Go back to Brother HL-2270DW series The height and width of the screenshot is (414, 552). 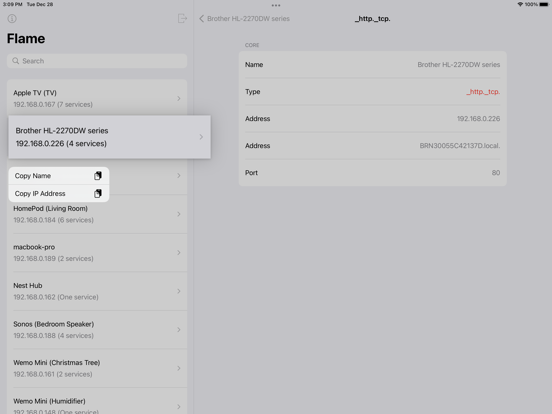click(244, 19)
